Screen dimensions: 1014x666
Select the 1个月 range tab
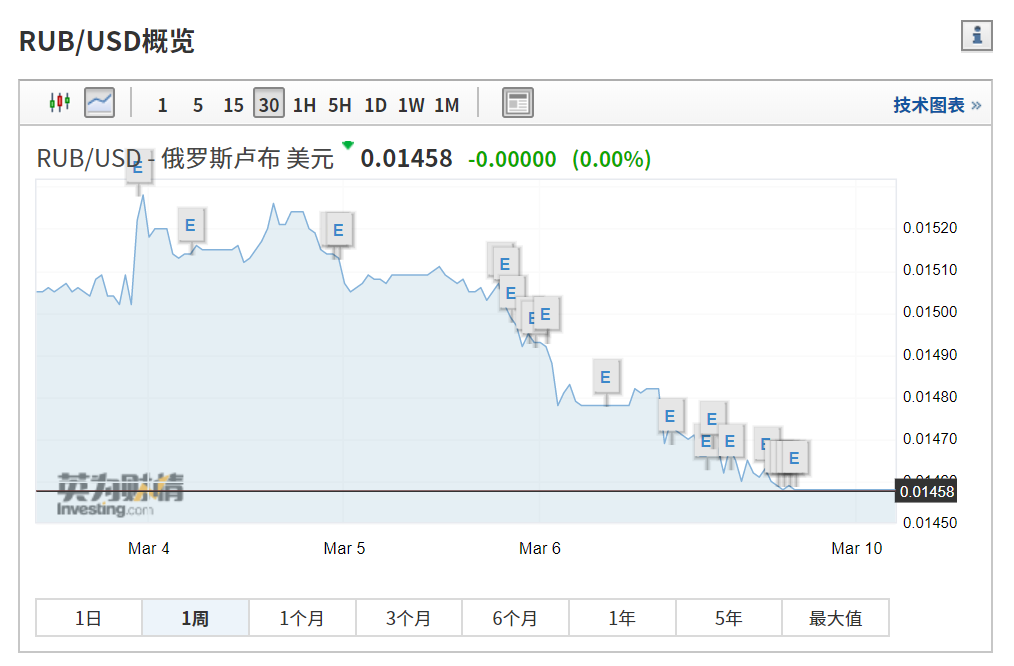coord(302,618)
